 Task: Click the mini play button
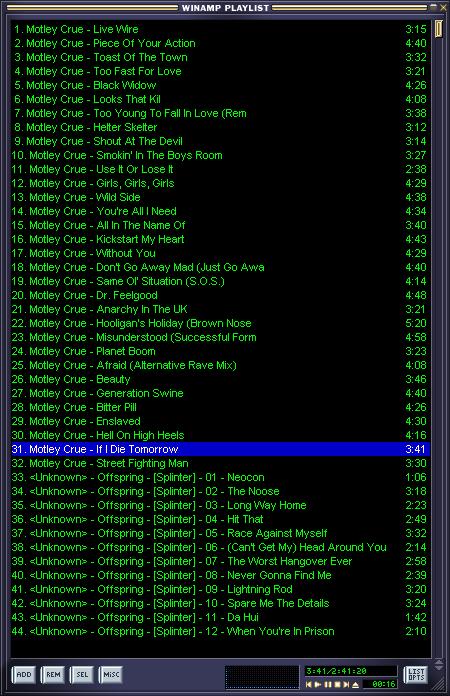click(318, 684)
